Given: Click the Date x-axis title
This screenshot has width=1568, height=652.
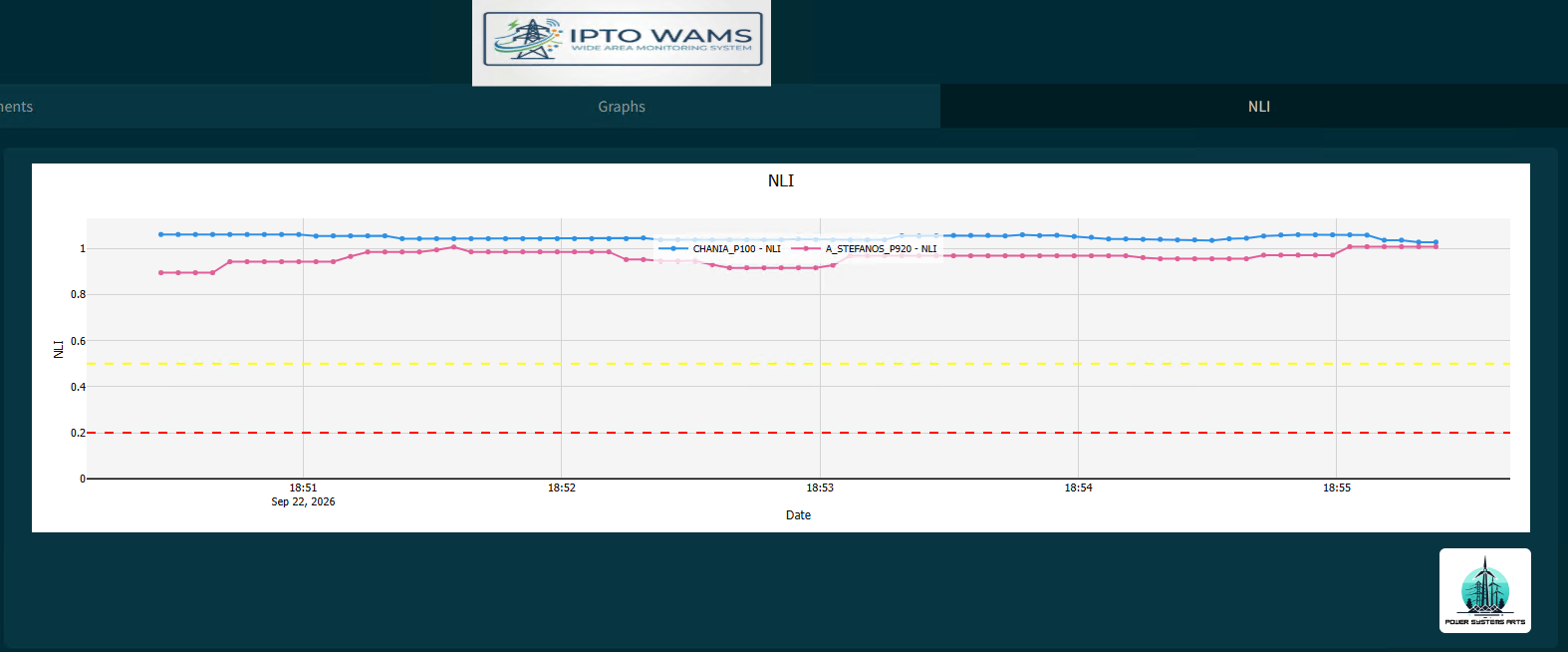Looking at the screenshot, I should pos(798,515).
